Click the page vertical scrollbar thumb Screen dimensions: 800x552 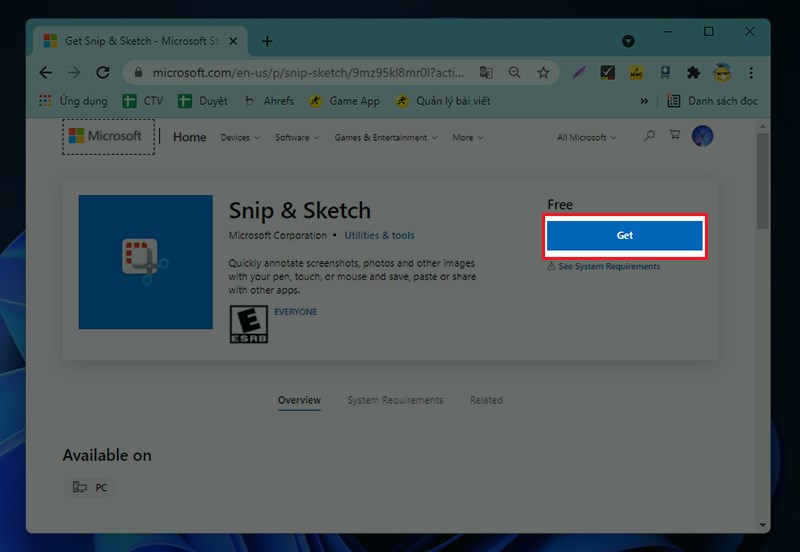pos(762,181)
